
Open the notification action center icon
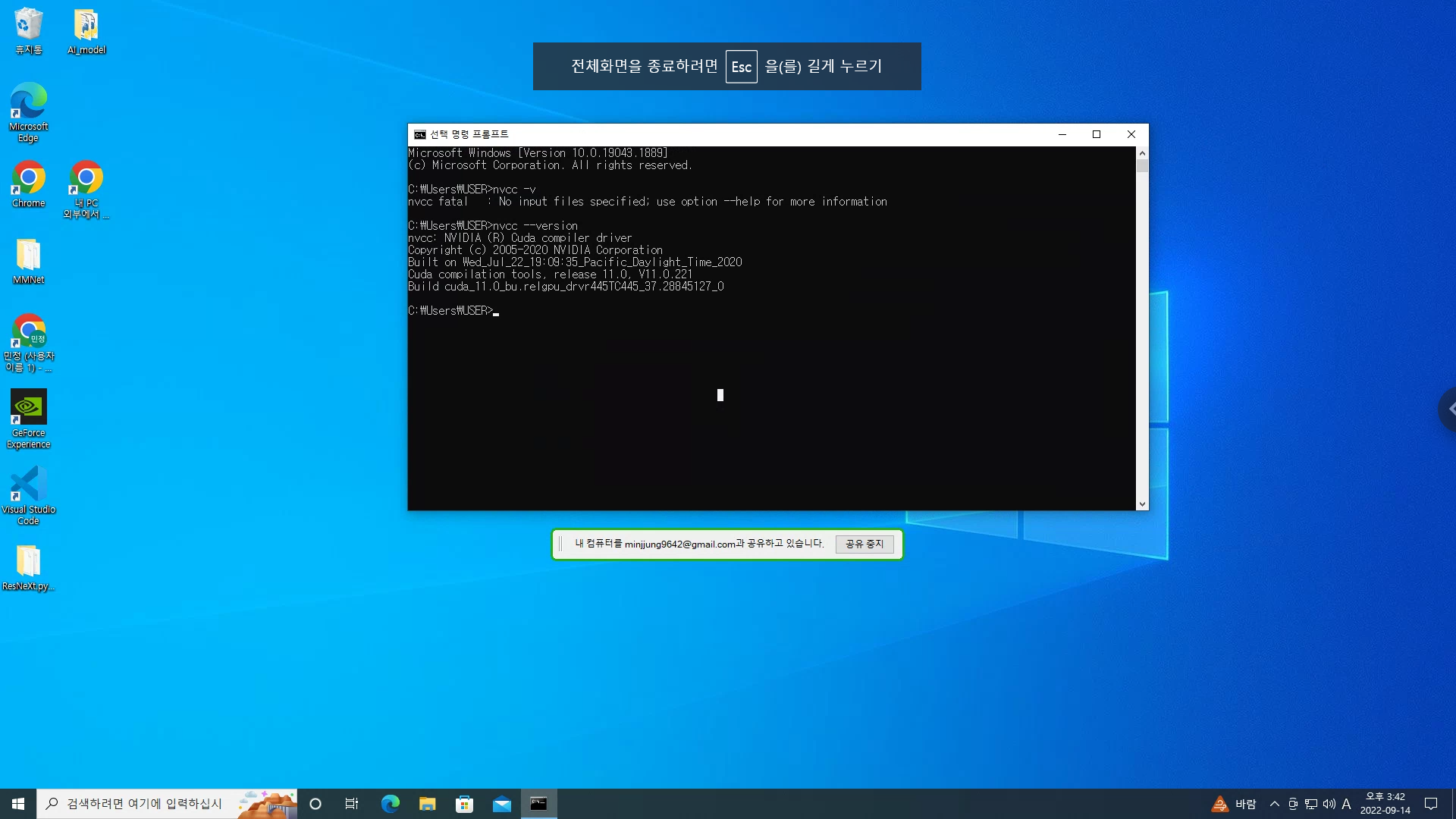(x=1431, y=804)
